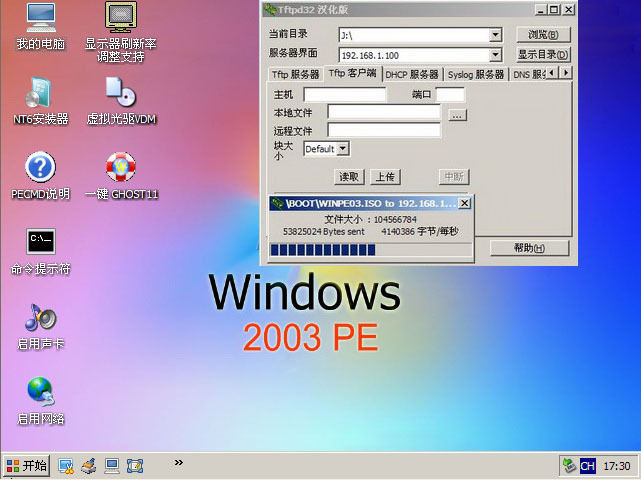641x480 pixels.
Task: Click the computer quick launch icon
Action: click(x=112, y=466)
